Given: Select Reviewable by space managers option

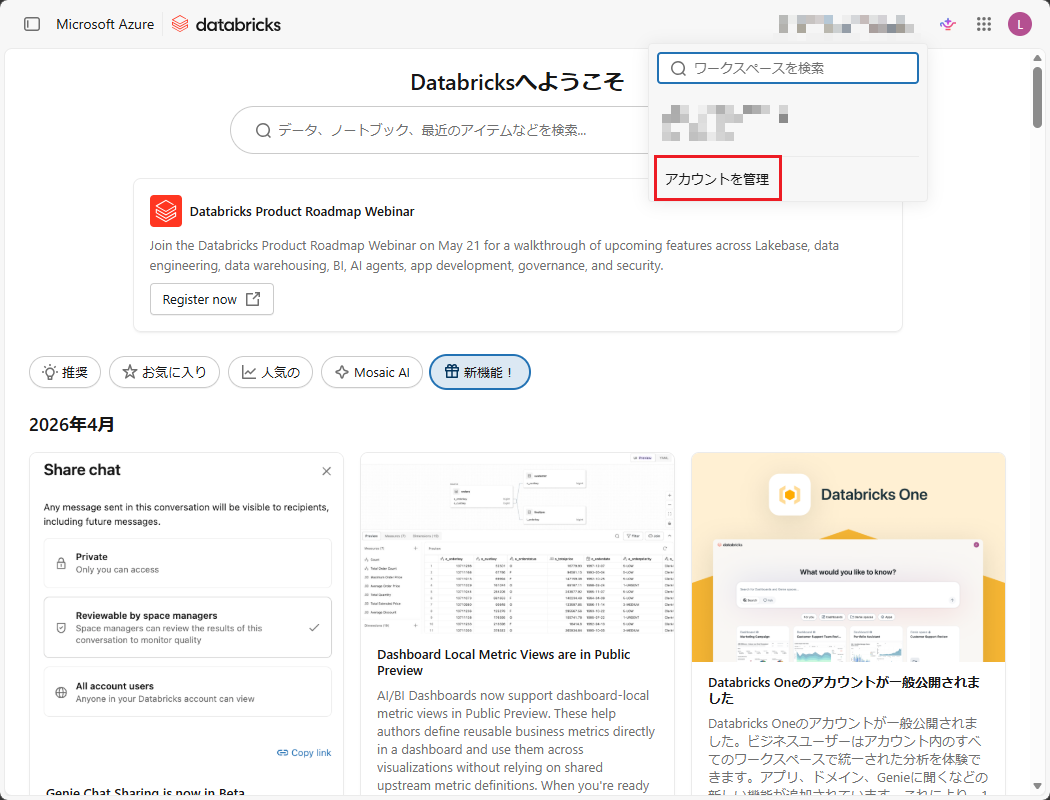Looking at the screenshot, I should click(187, 627).
